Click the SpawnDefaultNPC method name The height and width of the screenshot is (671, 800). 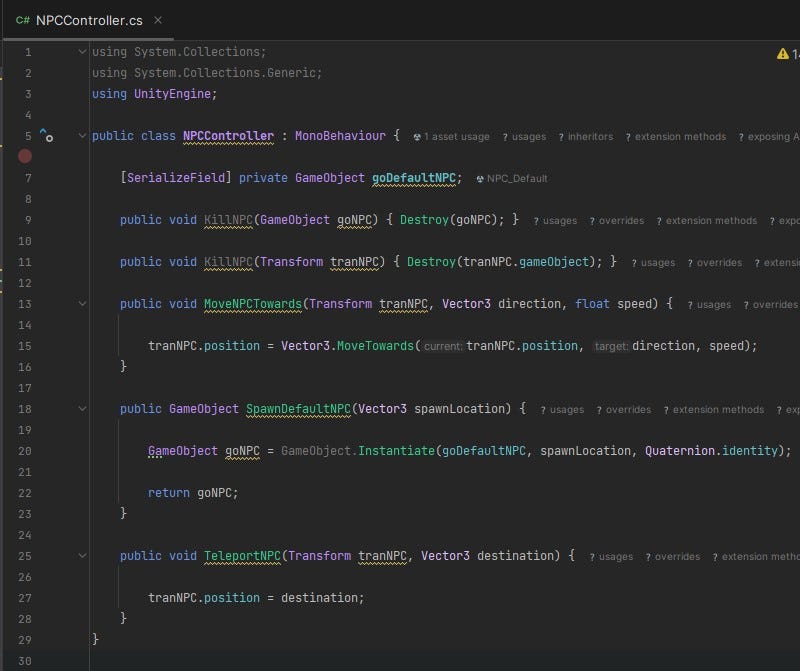tap(298, 409)
